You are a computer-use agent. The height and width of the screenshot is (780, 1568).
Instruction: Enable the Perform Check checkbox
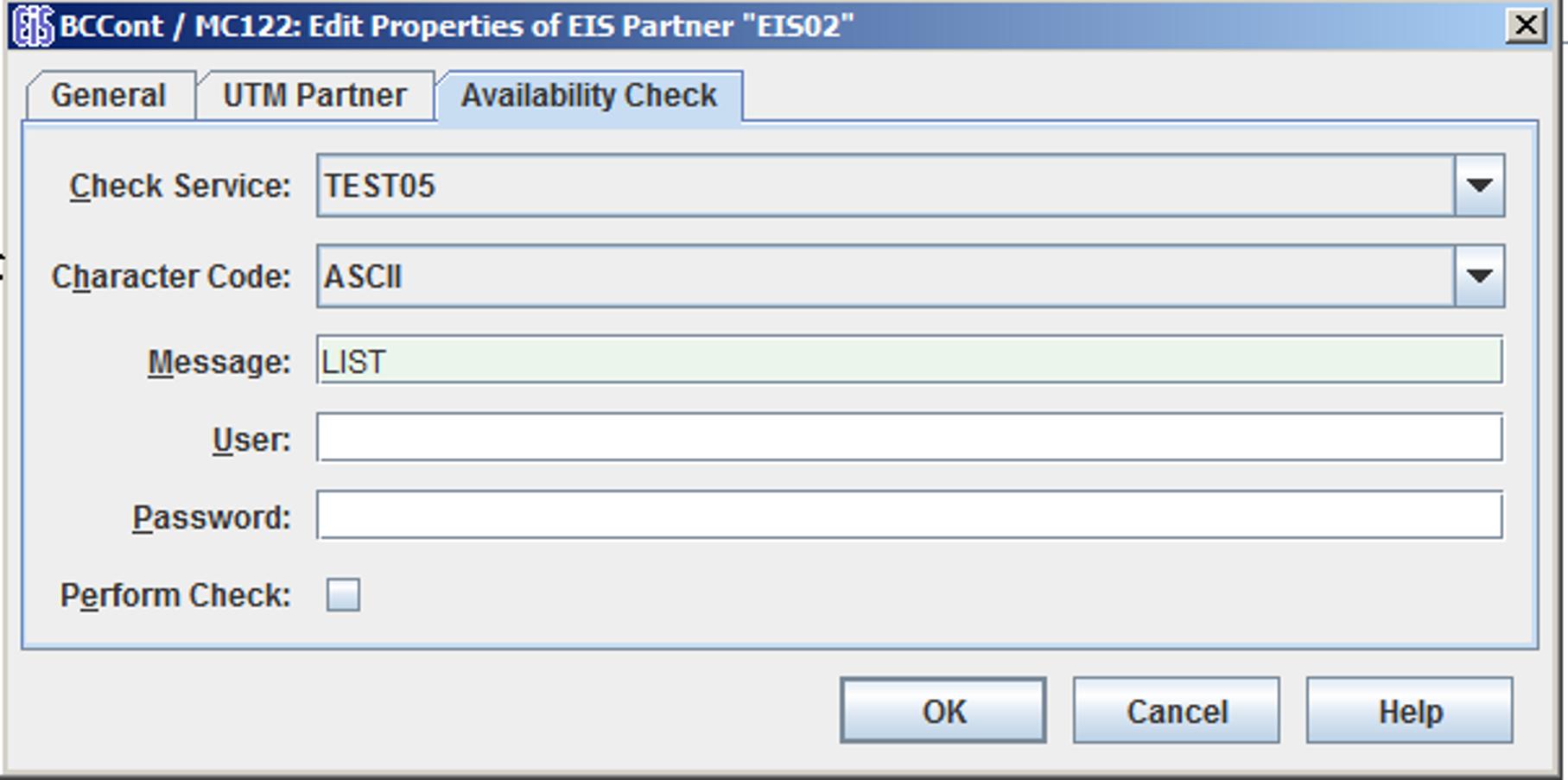(343, 595)
